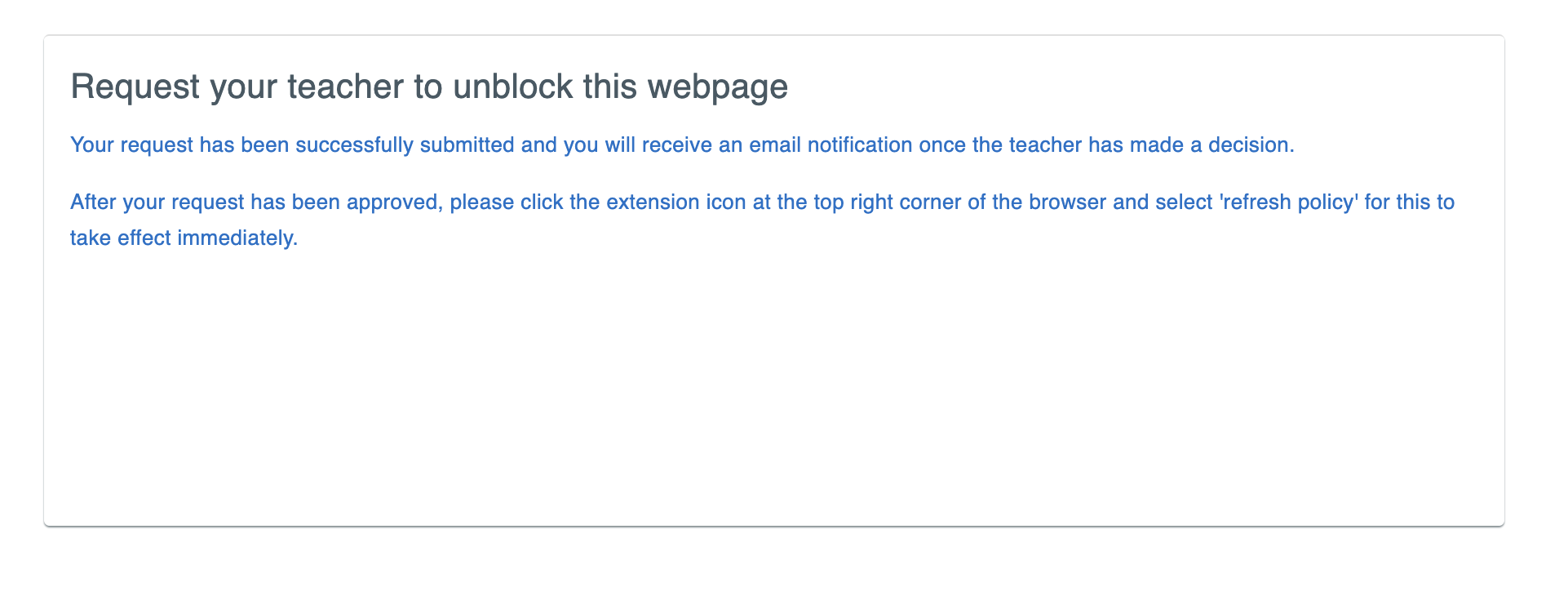The image size is (1568, 596).
Task: Click the 'Request your teacher to unblock' heading
Action: coord(429,87)
